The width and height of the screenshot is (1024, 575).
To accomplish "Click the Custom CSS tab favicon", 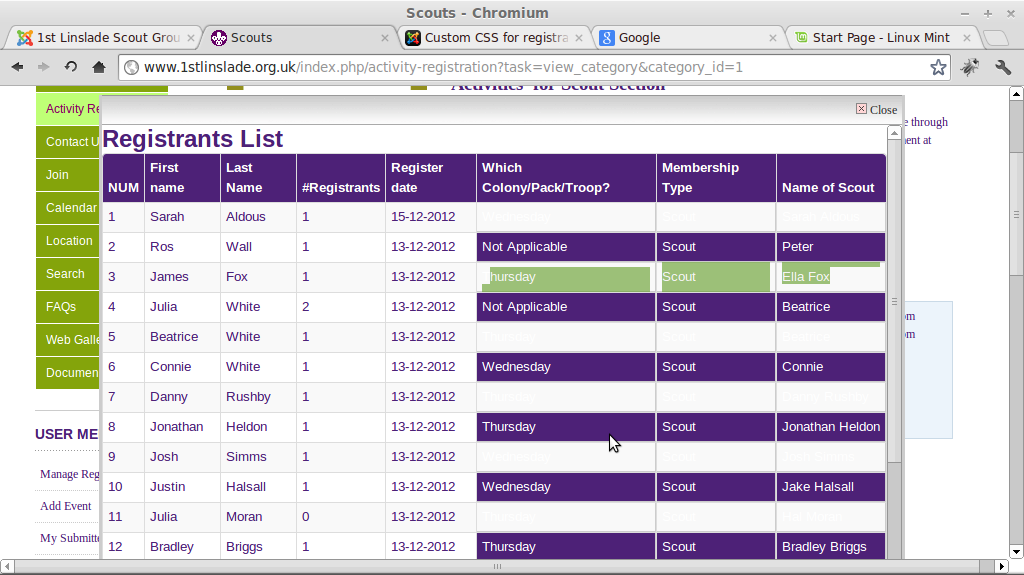I will pyautogui.click(x=413, y=38).
